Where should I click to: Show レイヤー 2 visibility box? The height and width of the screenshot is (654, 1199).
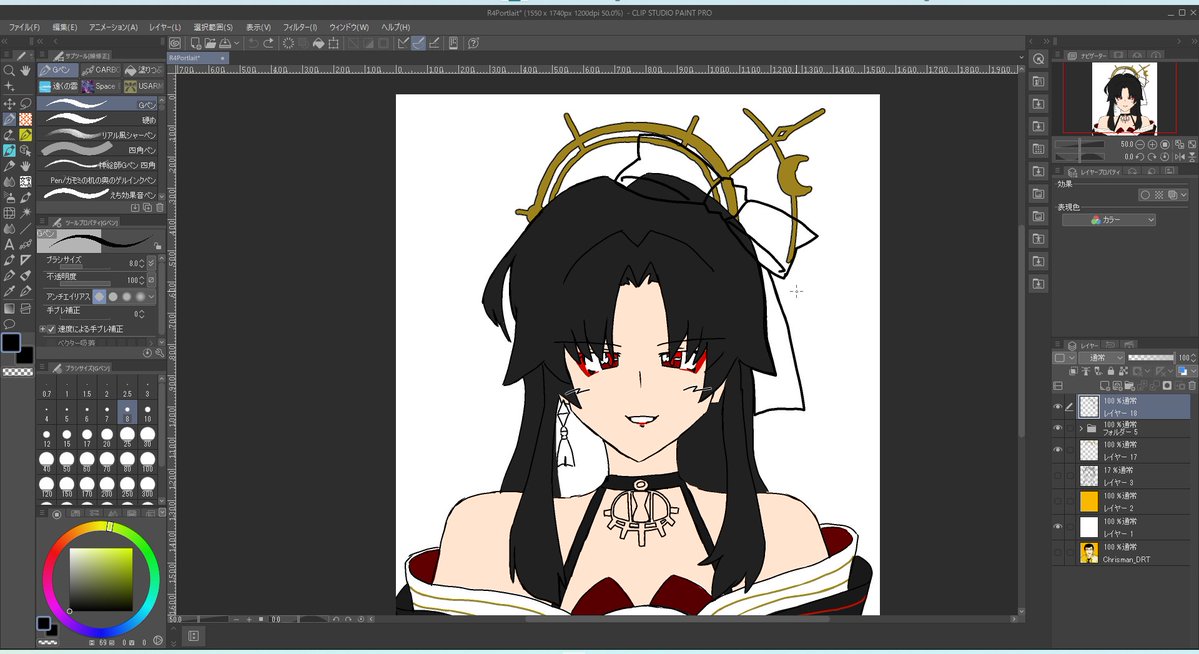click(x=1058, y=501)
